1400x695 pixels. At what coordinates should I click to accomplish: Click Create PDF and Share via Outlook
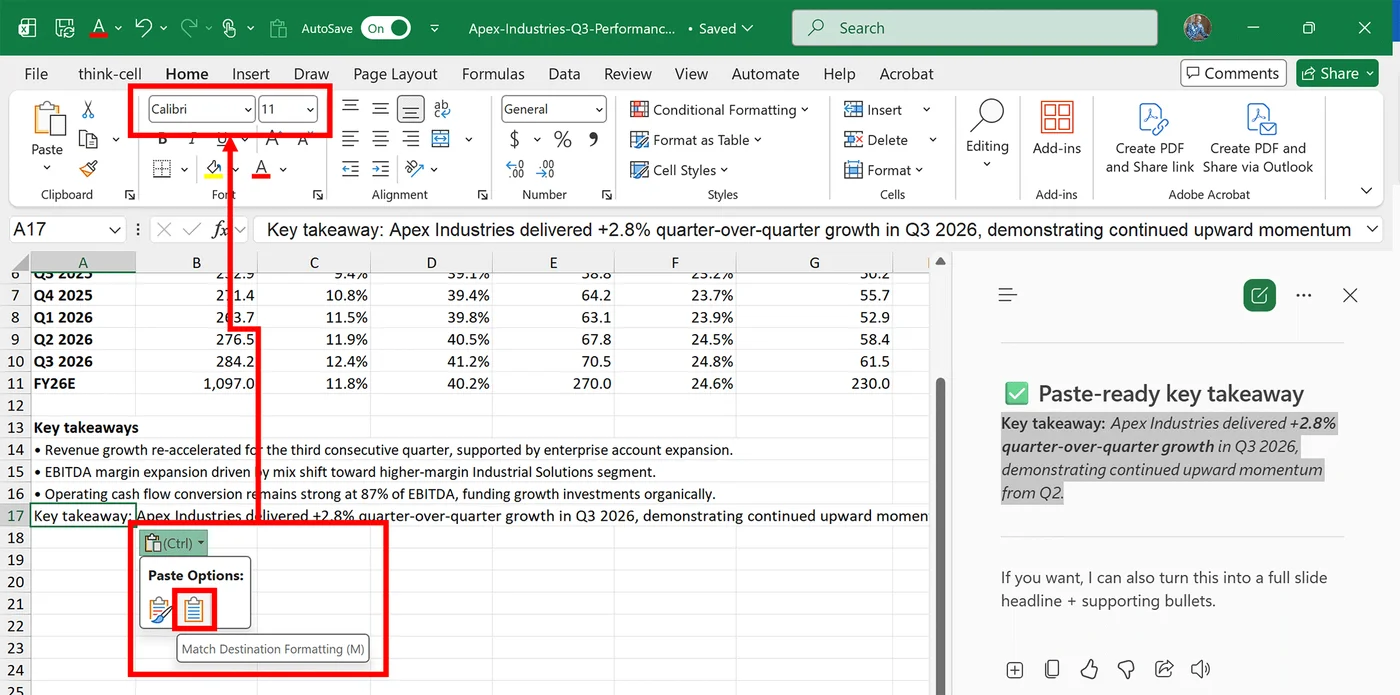[1258, 138]
